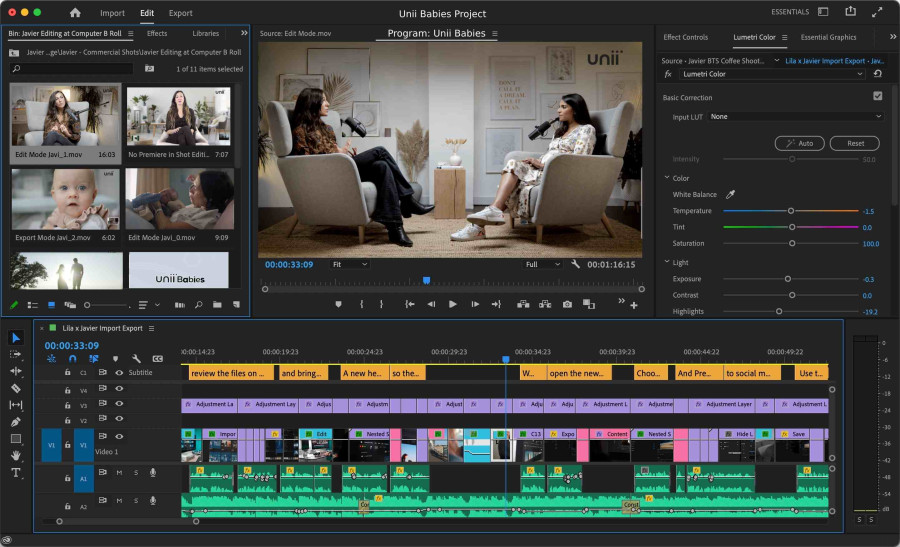
Task: Click the Export Frame camera icon
Action: [x=567, y=304]
